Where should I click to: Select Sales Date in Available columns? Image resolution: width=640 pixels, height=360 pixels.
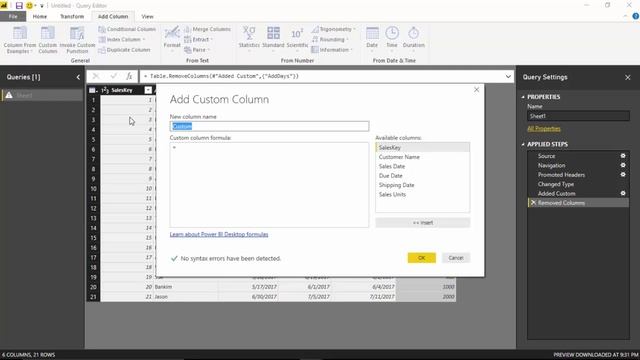click(x=422, y=167)
